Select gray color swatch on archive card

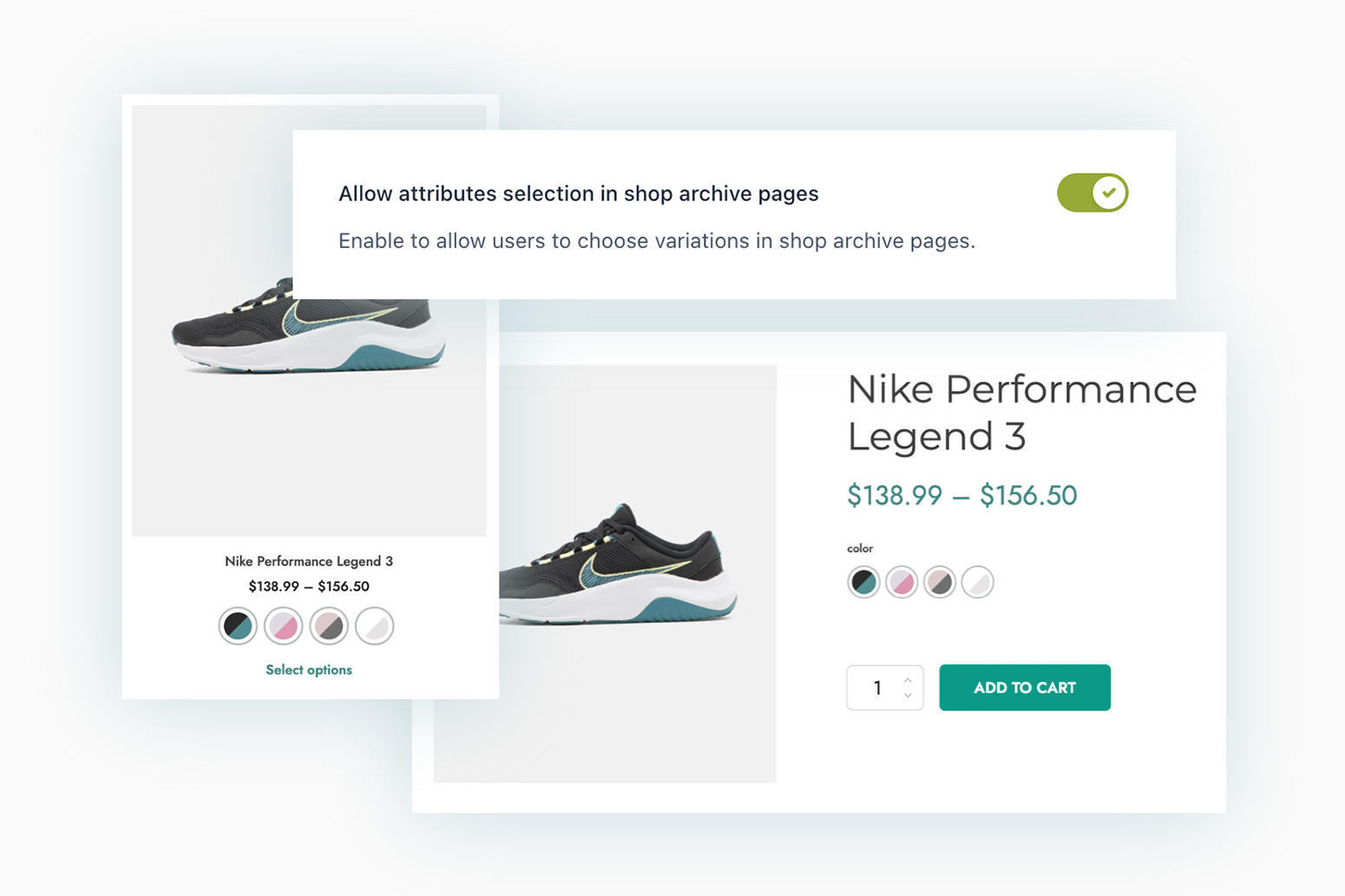[329, 625]
